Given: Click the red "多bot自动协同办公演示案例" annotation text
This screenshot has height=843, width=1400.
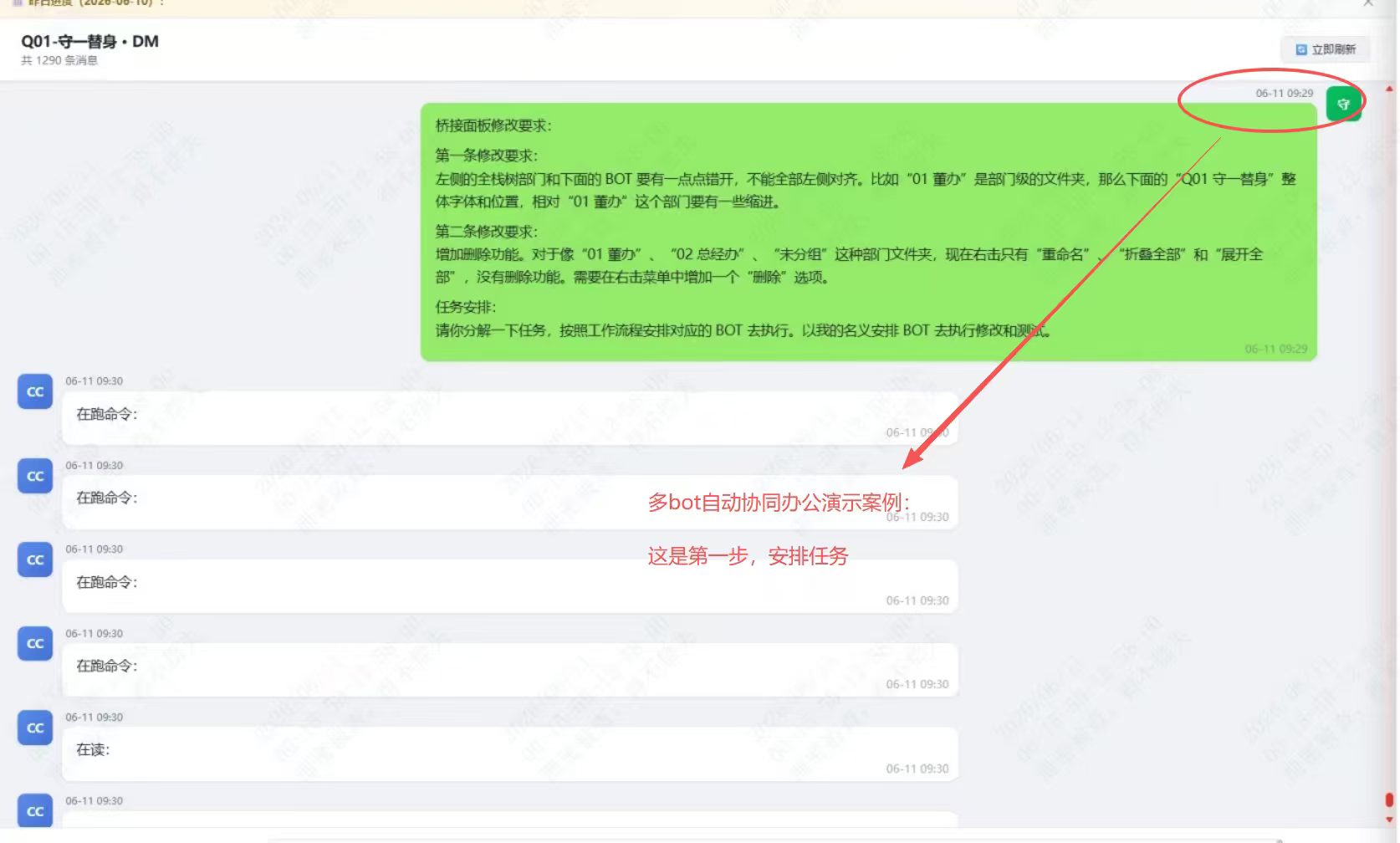Looking at the screenshot, I should [x=779, y=502].
